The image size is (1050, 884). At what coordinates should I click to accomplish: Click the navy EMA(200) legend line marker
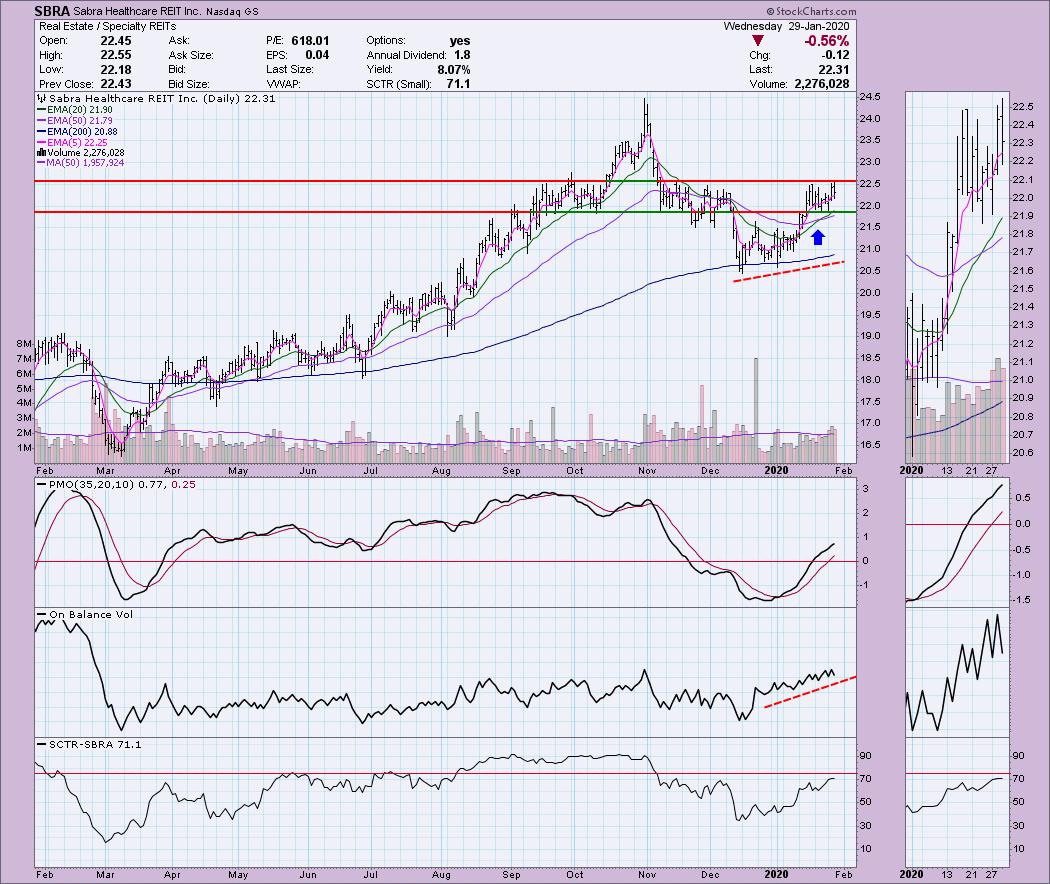[42, 132]
